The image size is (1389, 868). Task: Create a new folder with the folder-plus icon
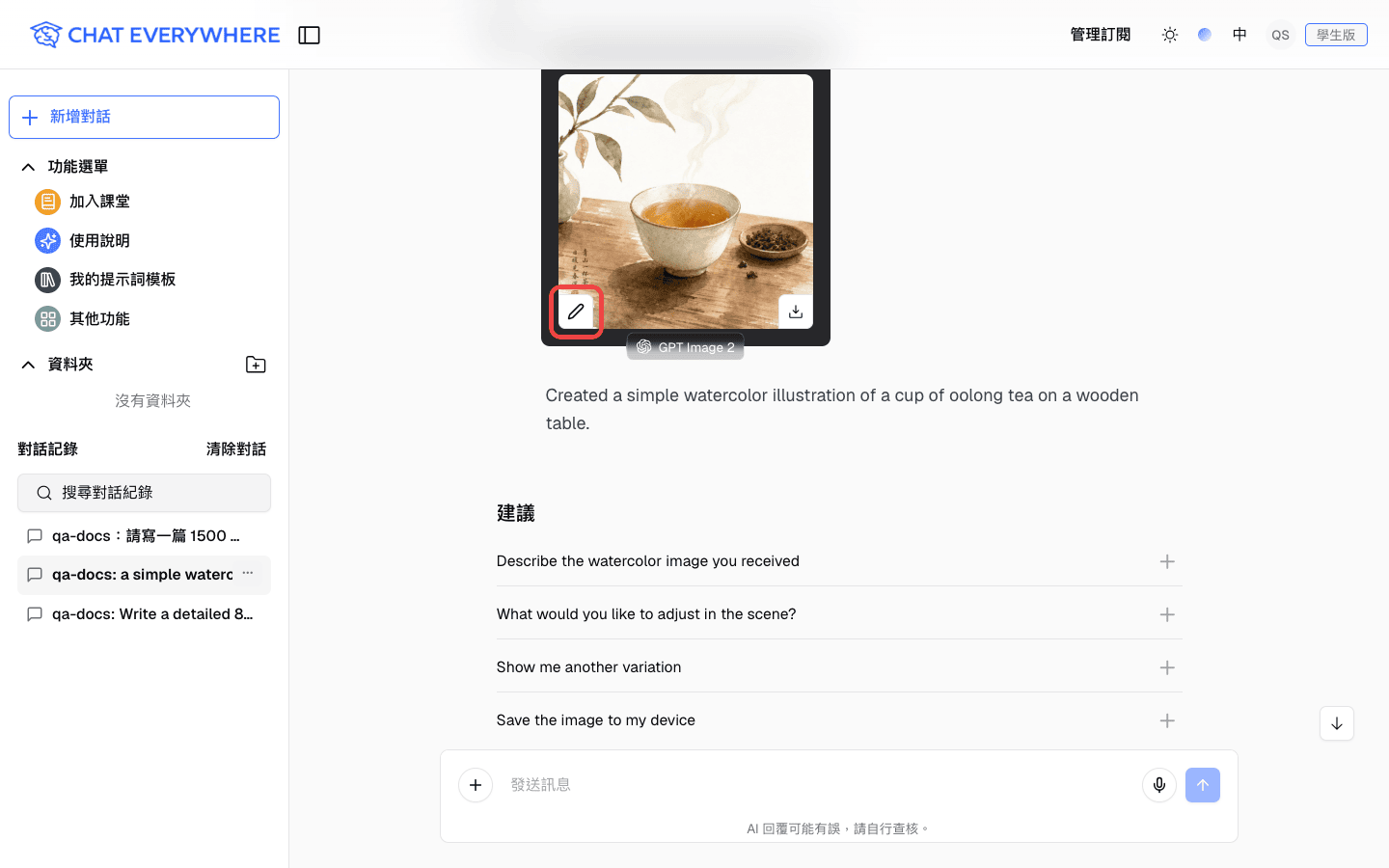point(256,365)
